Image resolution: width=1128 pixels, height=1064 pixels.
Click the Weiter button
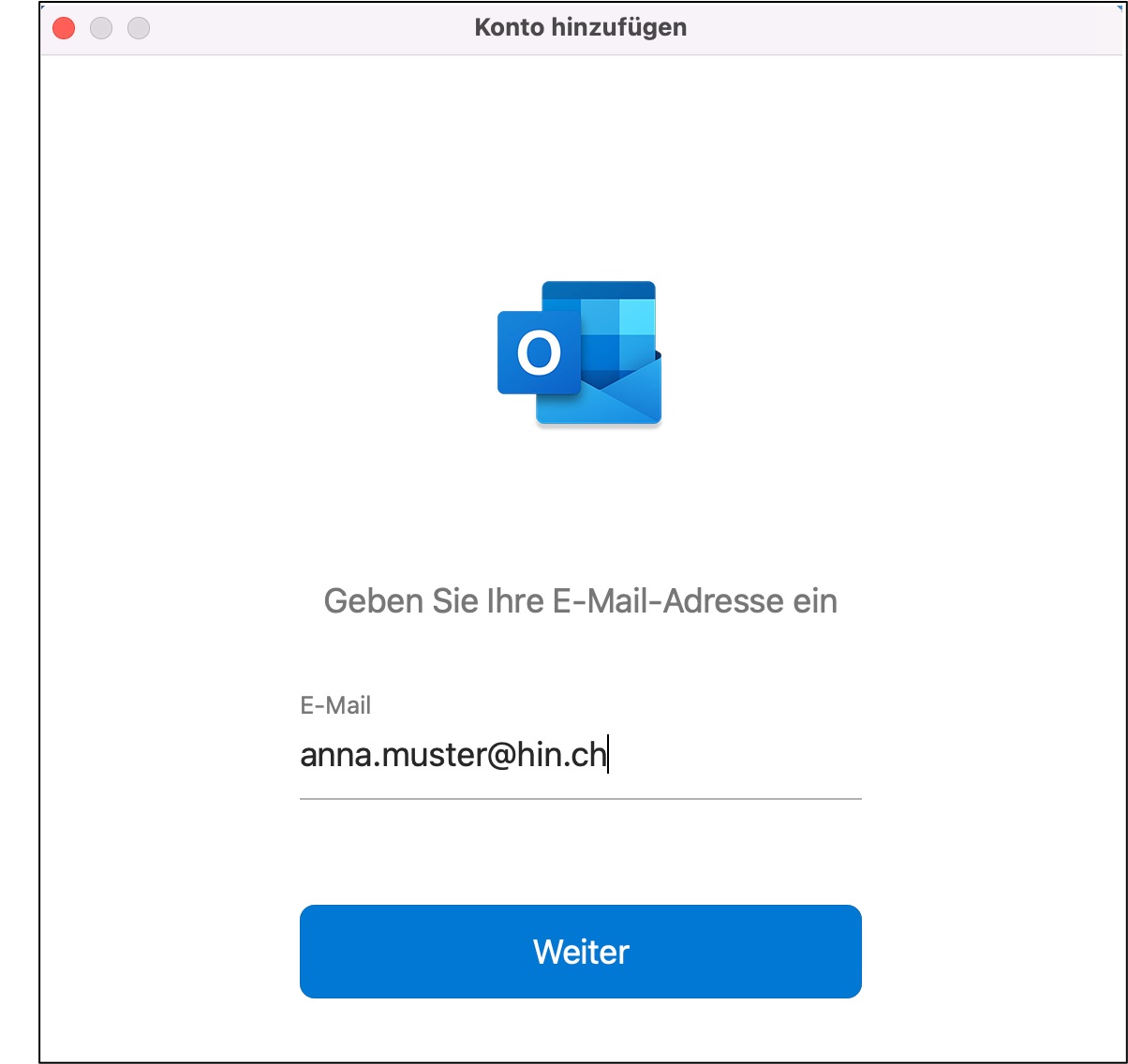tap(580, 951)
